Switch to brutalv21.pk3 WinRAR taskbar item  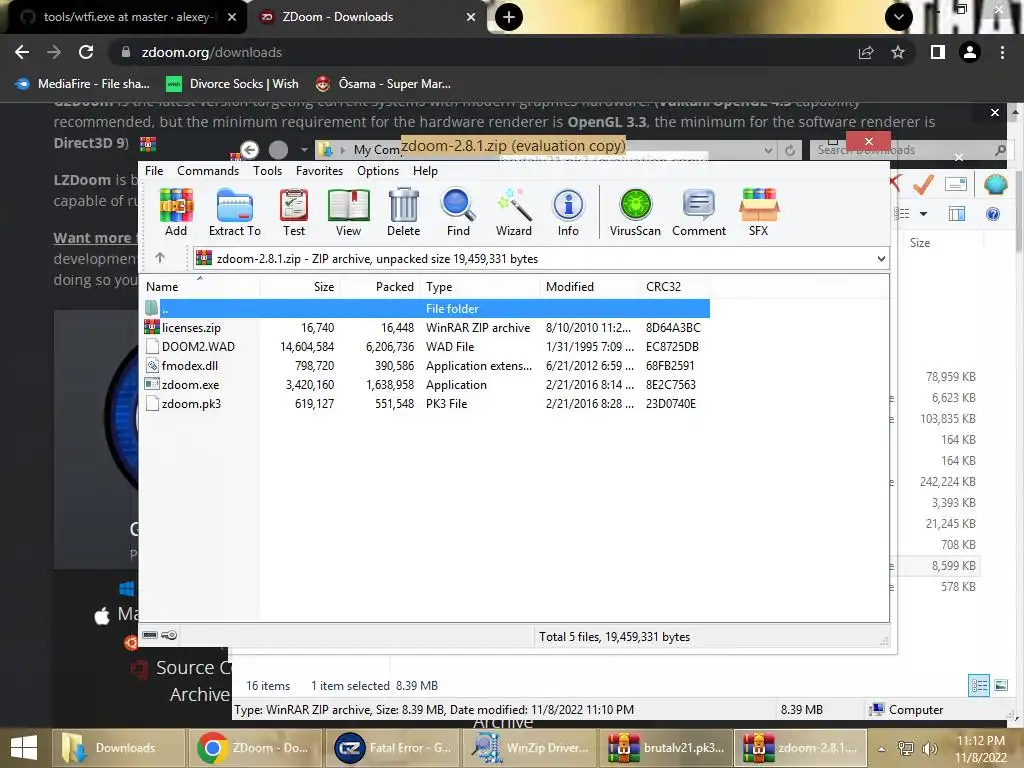665,748
